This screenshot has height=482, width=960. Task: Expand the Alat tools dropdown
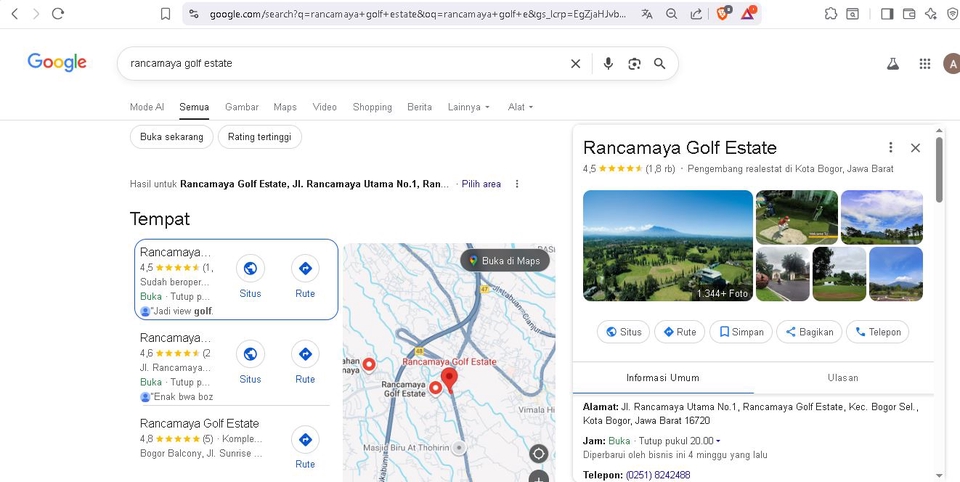pos(521,107)
